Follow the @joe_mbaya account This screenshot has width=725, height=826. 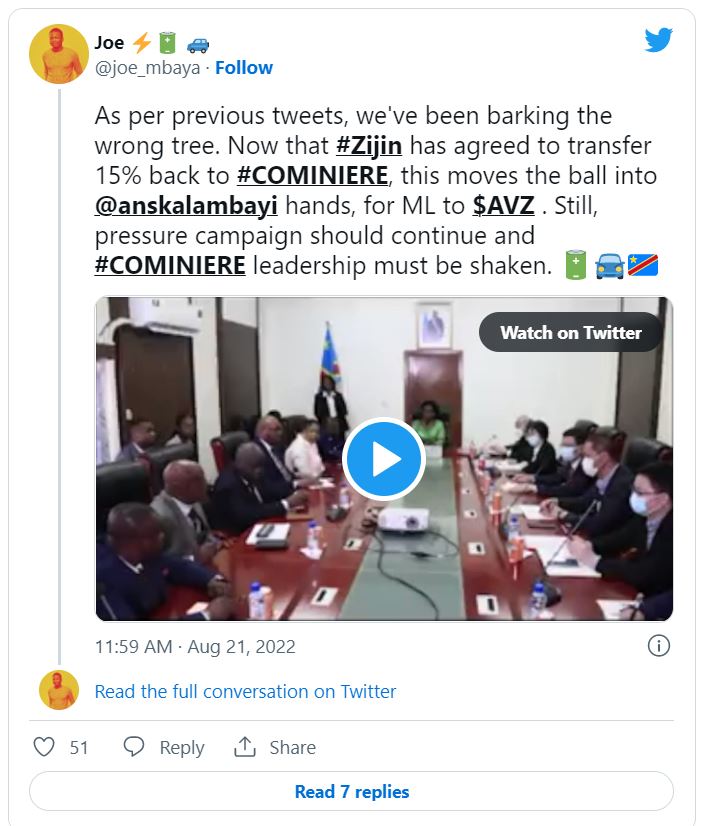click(244, 68)
